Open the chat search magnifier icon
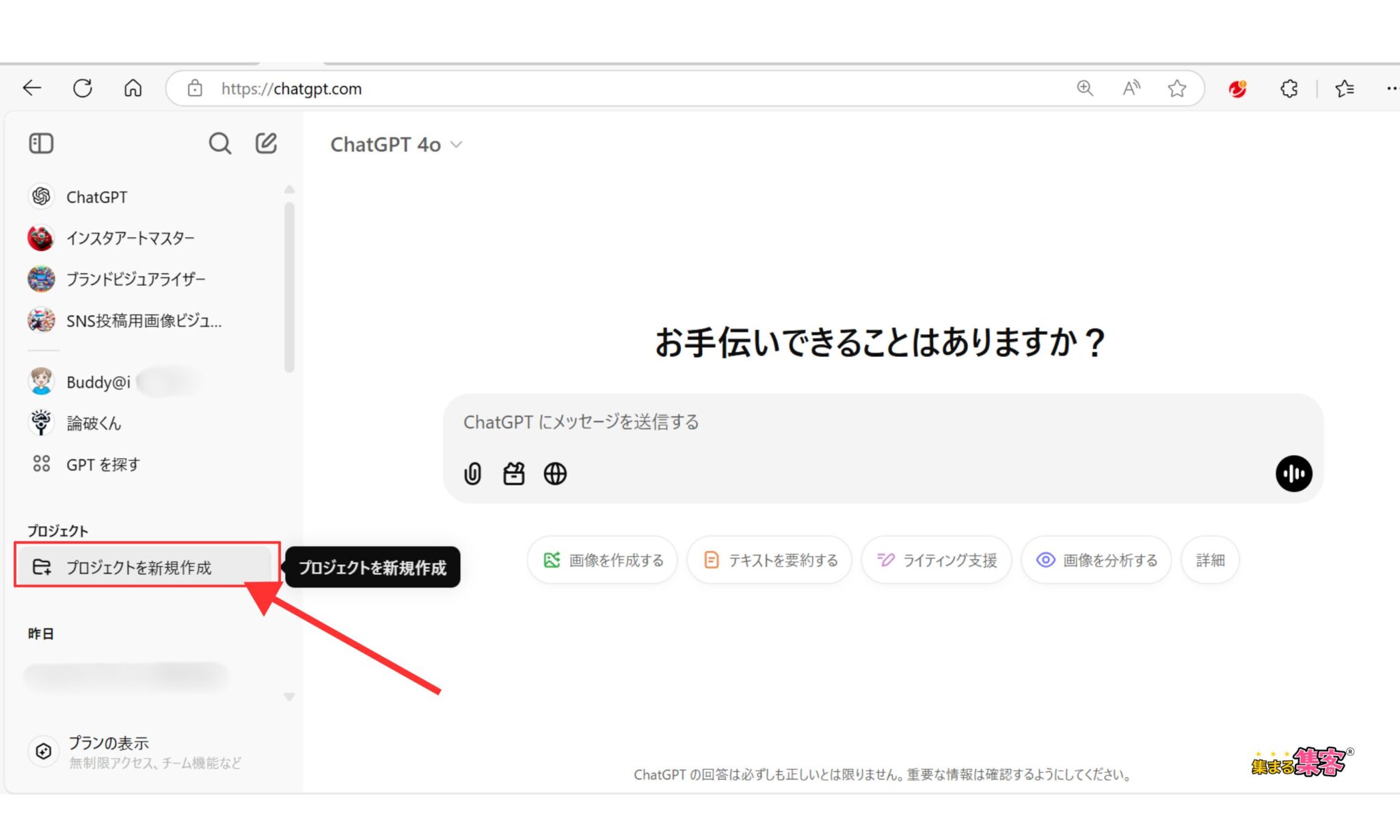The image size is (1400, 840). (x=219, y=144)
